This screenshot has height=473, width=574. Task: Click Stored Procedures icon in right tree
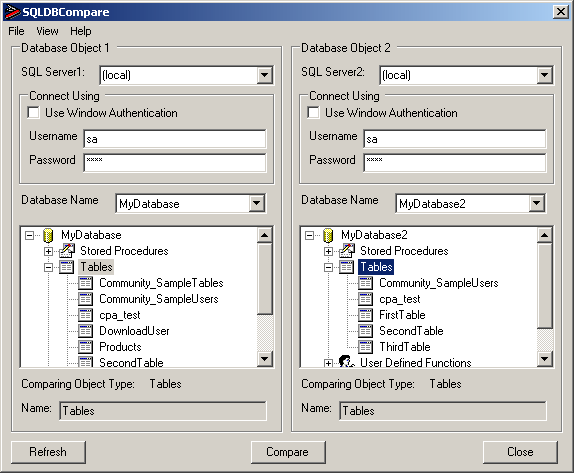point(347,251)
